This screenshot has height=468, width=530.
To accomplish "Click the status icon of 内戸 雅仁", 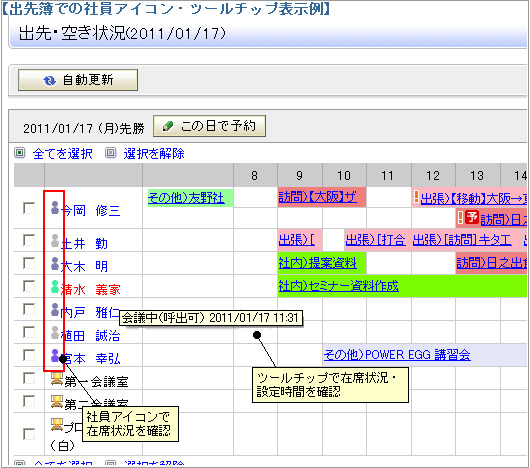I will 55,310.
